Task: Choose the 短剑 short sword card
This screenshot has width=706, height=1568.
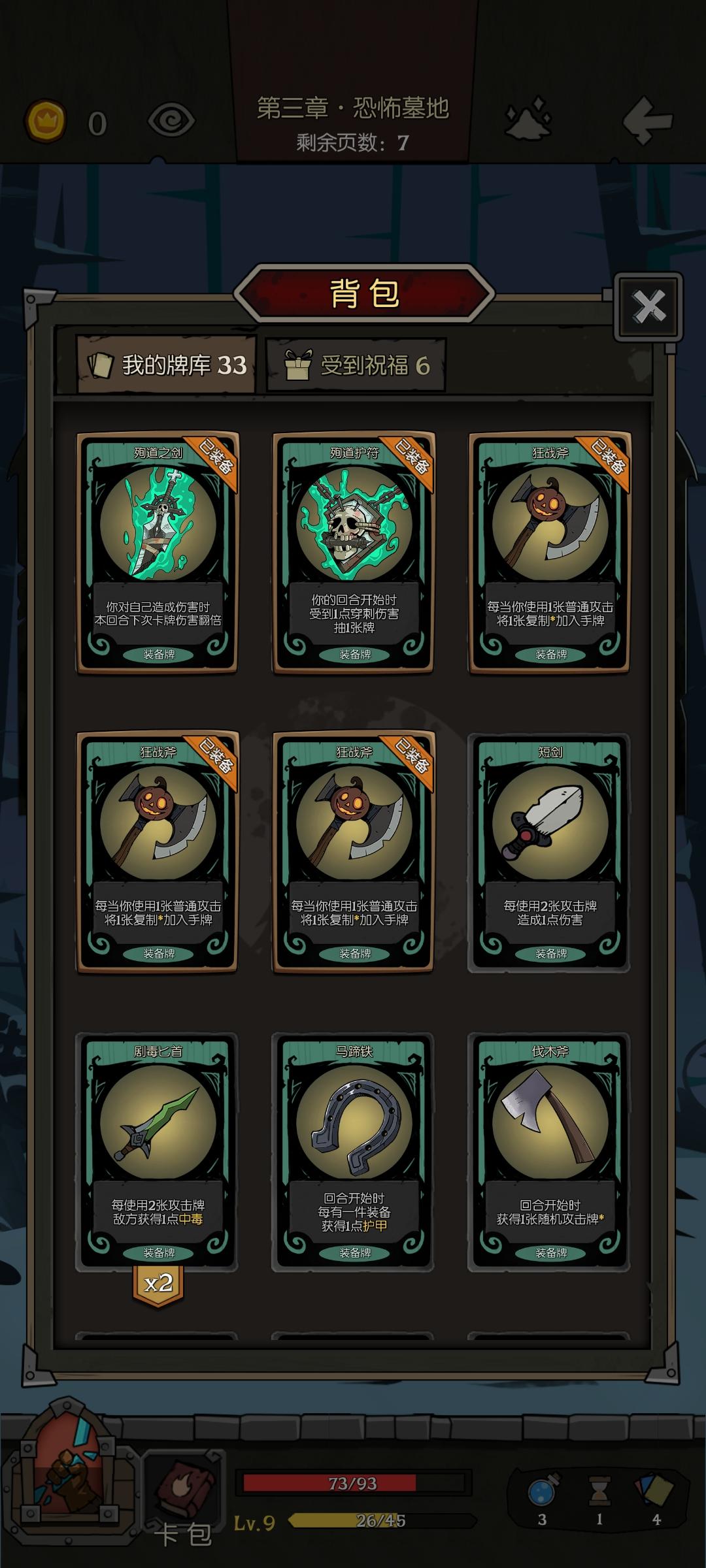Action: [550, 852]
